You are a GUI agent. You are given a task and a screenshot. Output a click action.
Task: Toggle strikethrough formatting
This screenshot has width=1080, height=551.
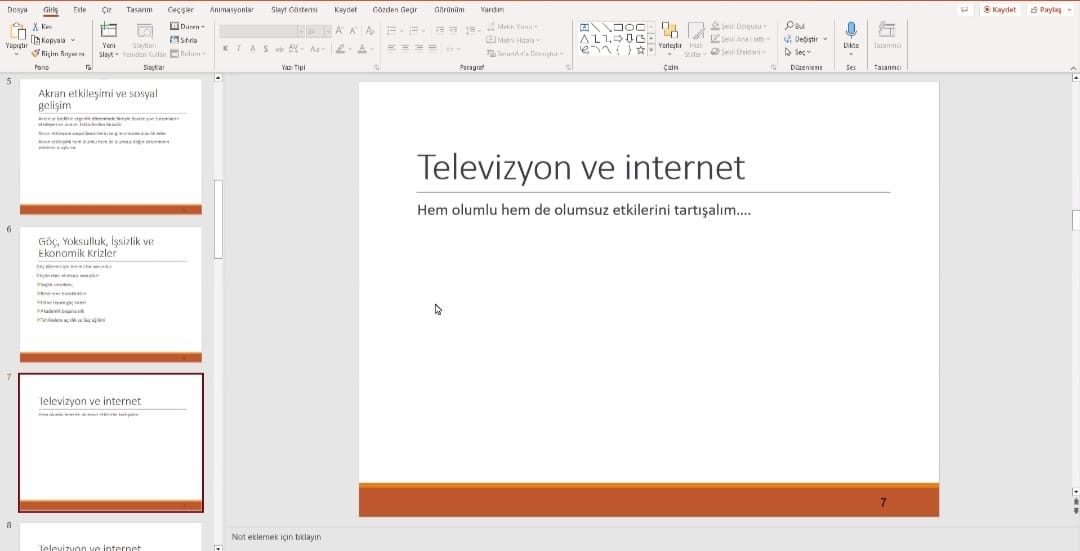pos(280,49)
